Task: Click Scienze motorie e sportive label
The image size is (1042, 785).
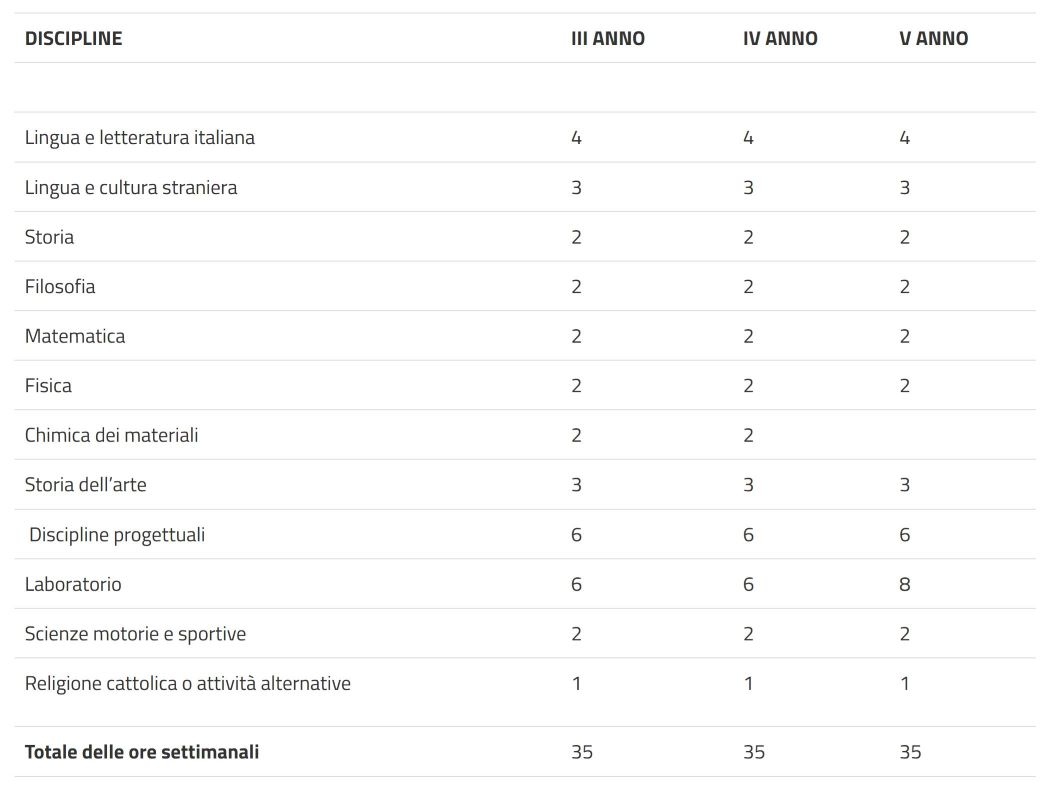Action: point(136,634)
